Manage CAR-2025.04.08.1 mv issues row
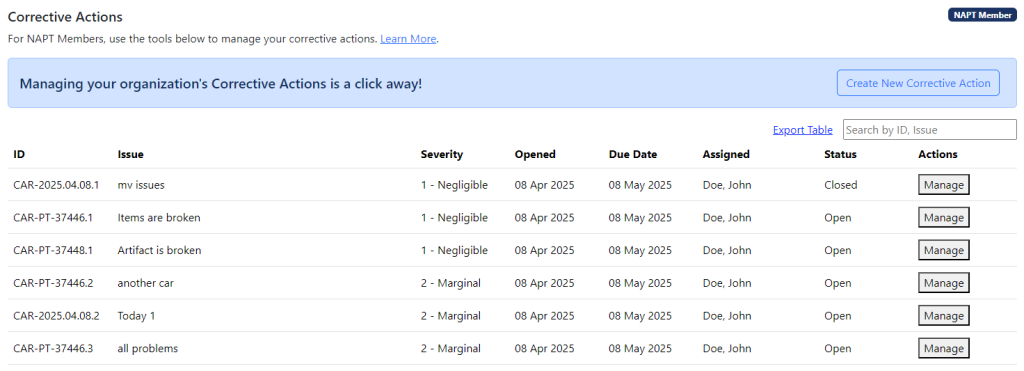Screen dimensions: 1024x371 point(944,185)
